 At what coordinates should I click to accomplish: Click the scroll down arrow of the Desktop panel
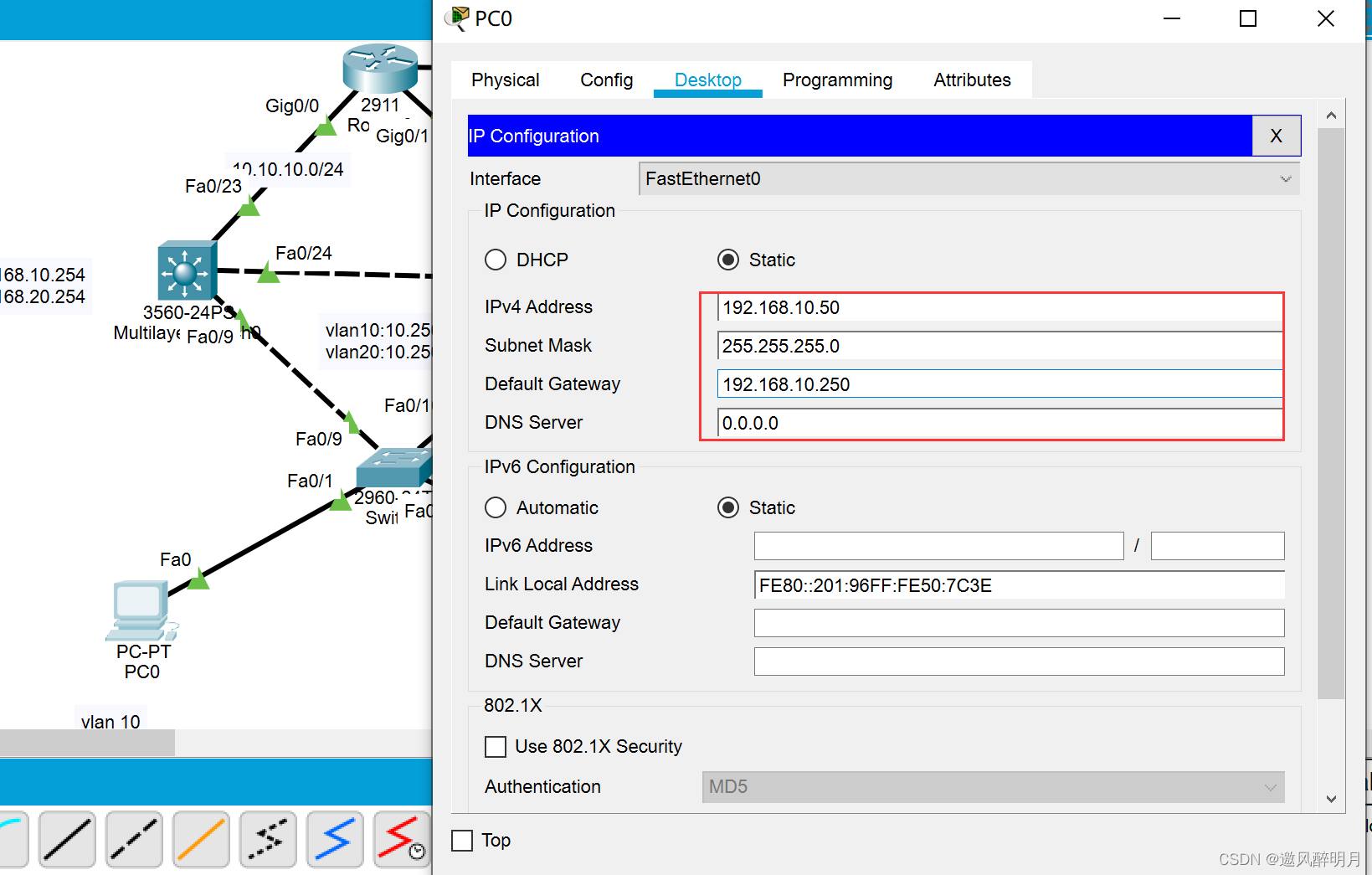(x=1331, y=799)
